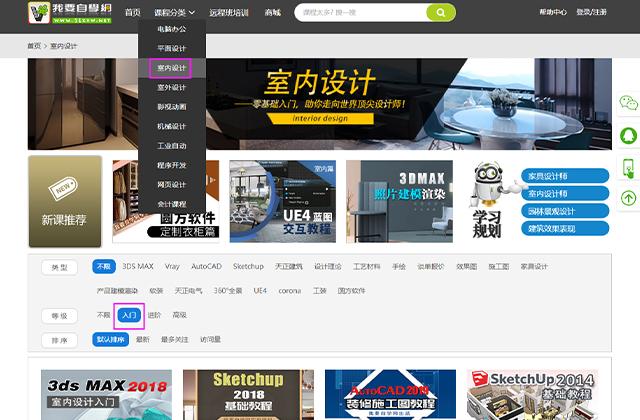The image size is (640, 420).
Task: Click 室内设计 in the breadcrumb trail
Action: [63, 46]
